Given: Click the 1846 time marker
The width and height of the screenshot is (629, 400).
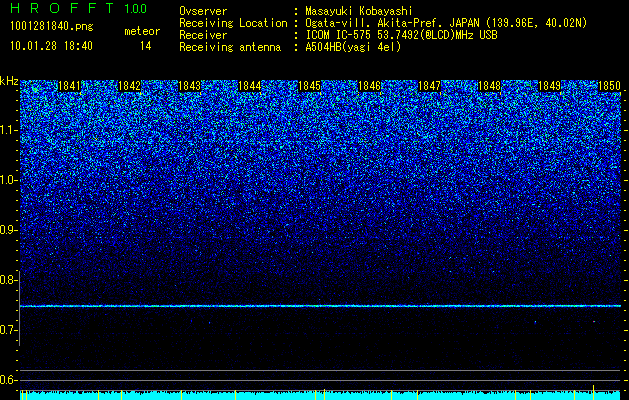Looking at the screenshot, I should (369, 86).
